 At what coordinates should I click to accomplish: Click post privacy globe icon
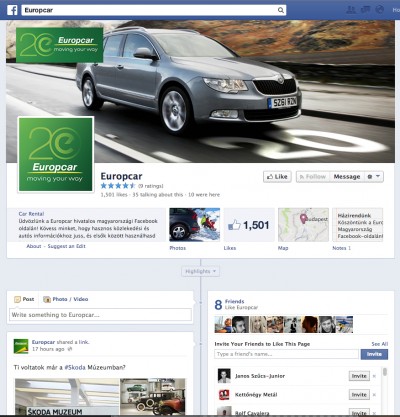pos(70,349)
